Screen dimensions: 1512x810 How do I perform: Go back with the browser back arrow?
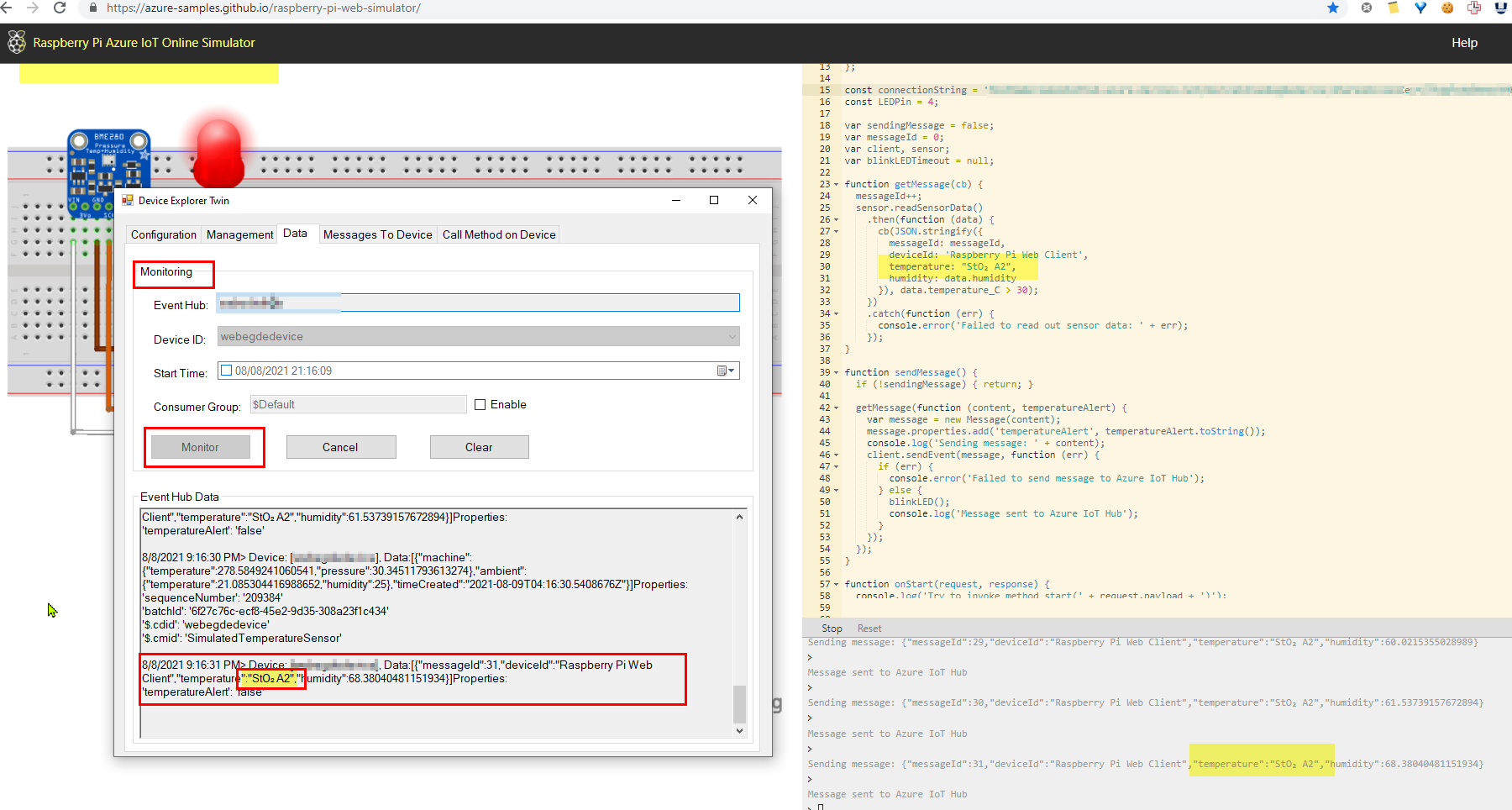[7, 8]
